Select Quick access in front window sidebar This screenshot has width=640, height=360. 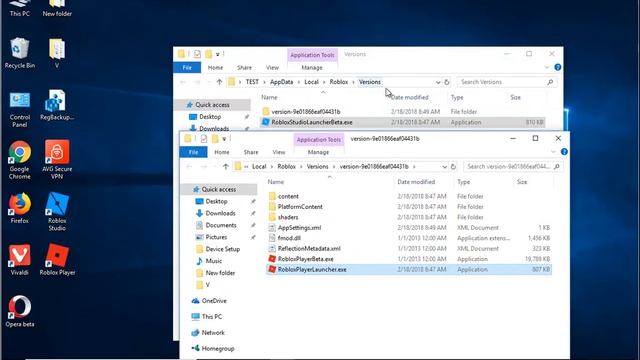[219, 189]
